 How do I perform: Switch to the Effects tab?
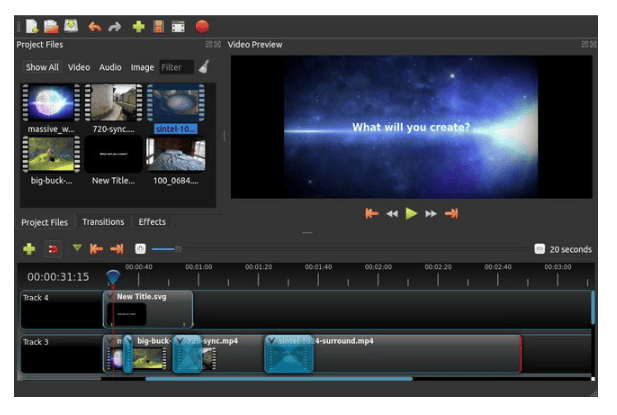(x=152, y=222)
